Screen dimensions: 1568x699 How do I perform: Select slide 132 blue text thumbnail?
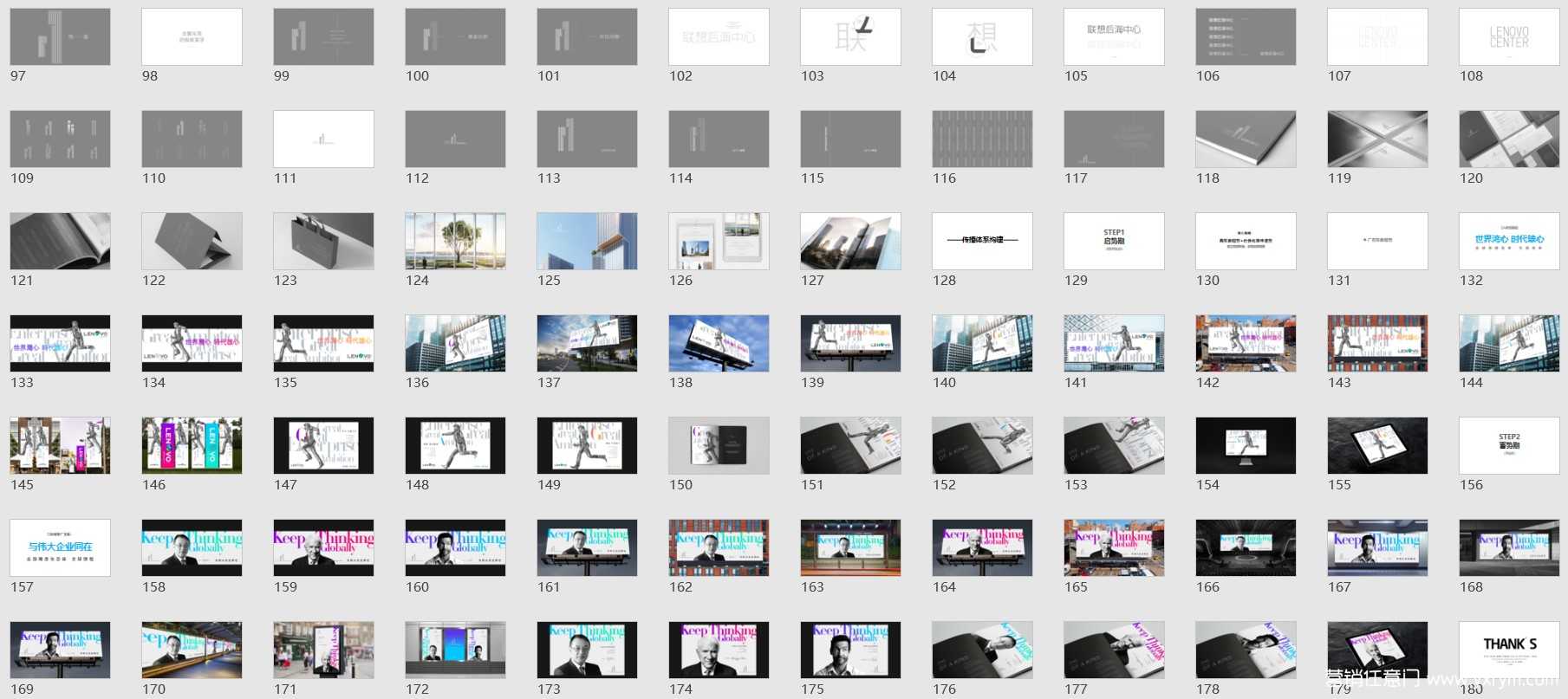click(1509, 242)
